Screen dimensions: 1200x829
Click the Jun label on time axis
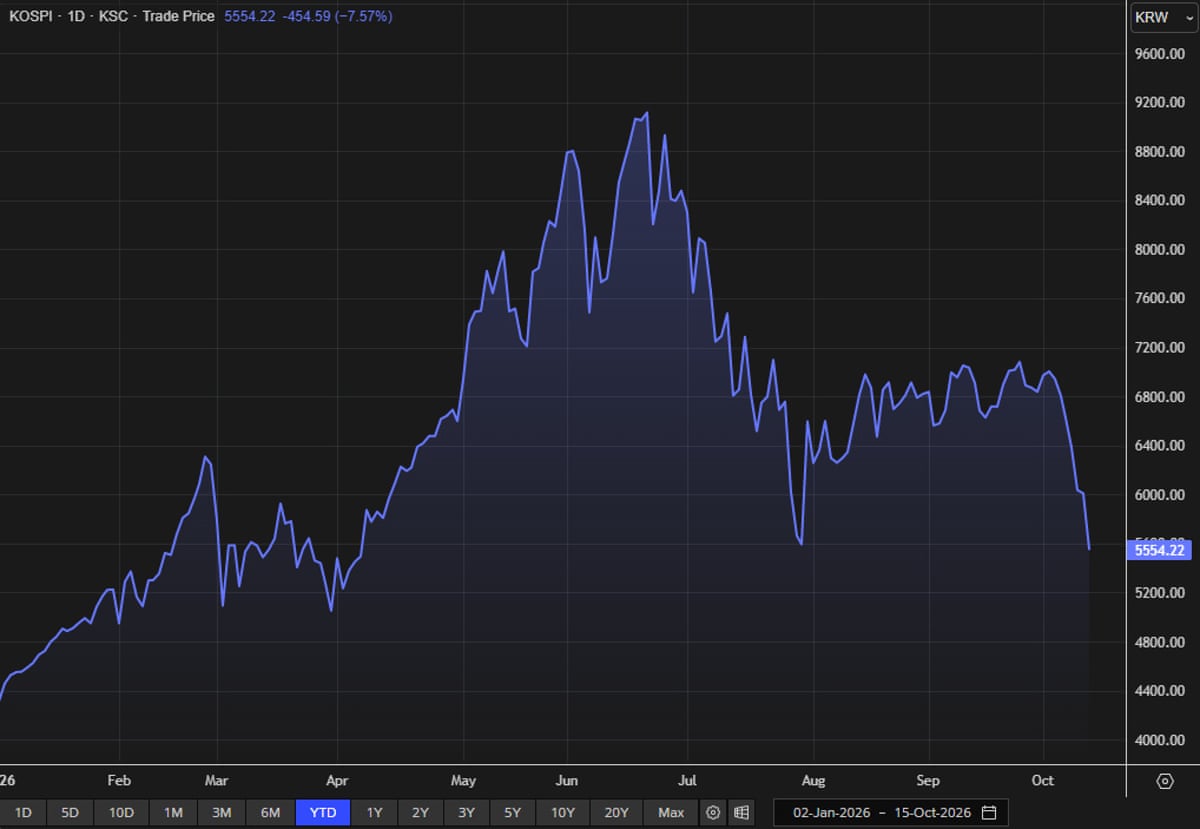(x=567, y=781)
